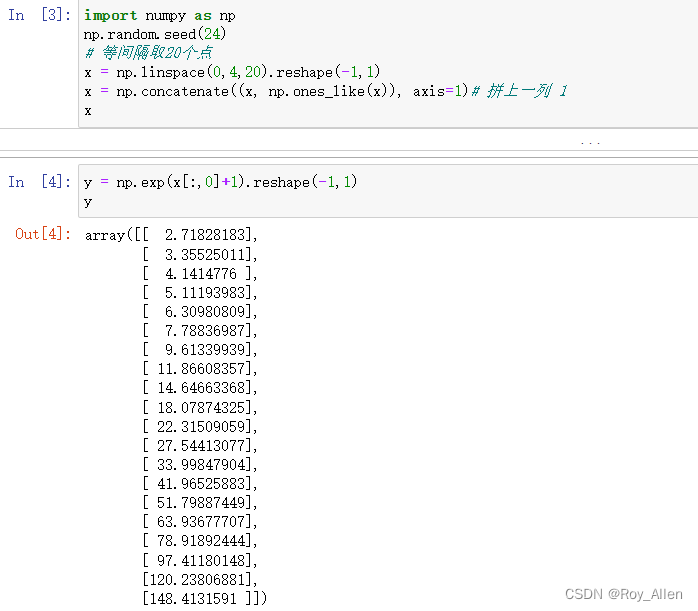Click output value 14.64663368
Screen dimensions: 698x611
point(201,388)
